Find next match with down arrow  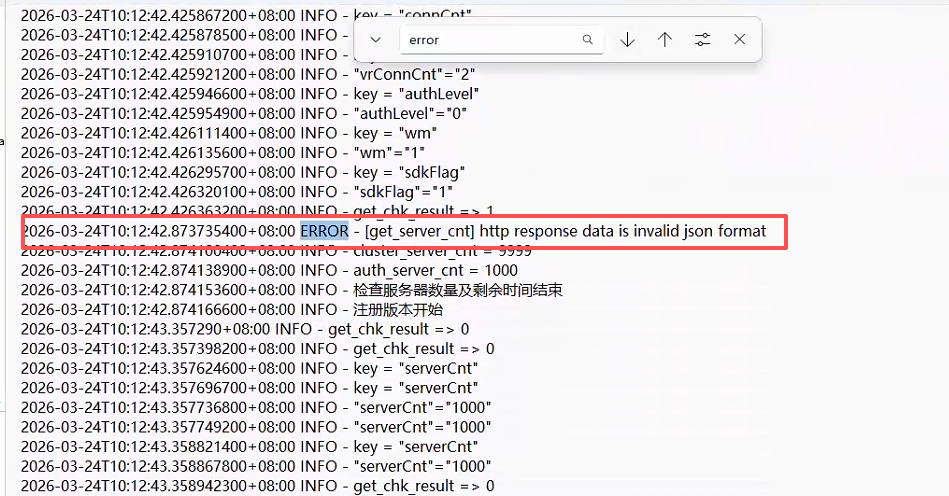(627, 40)
